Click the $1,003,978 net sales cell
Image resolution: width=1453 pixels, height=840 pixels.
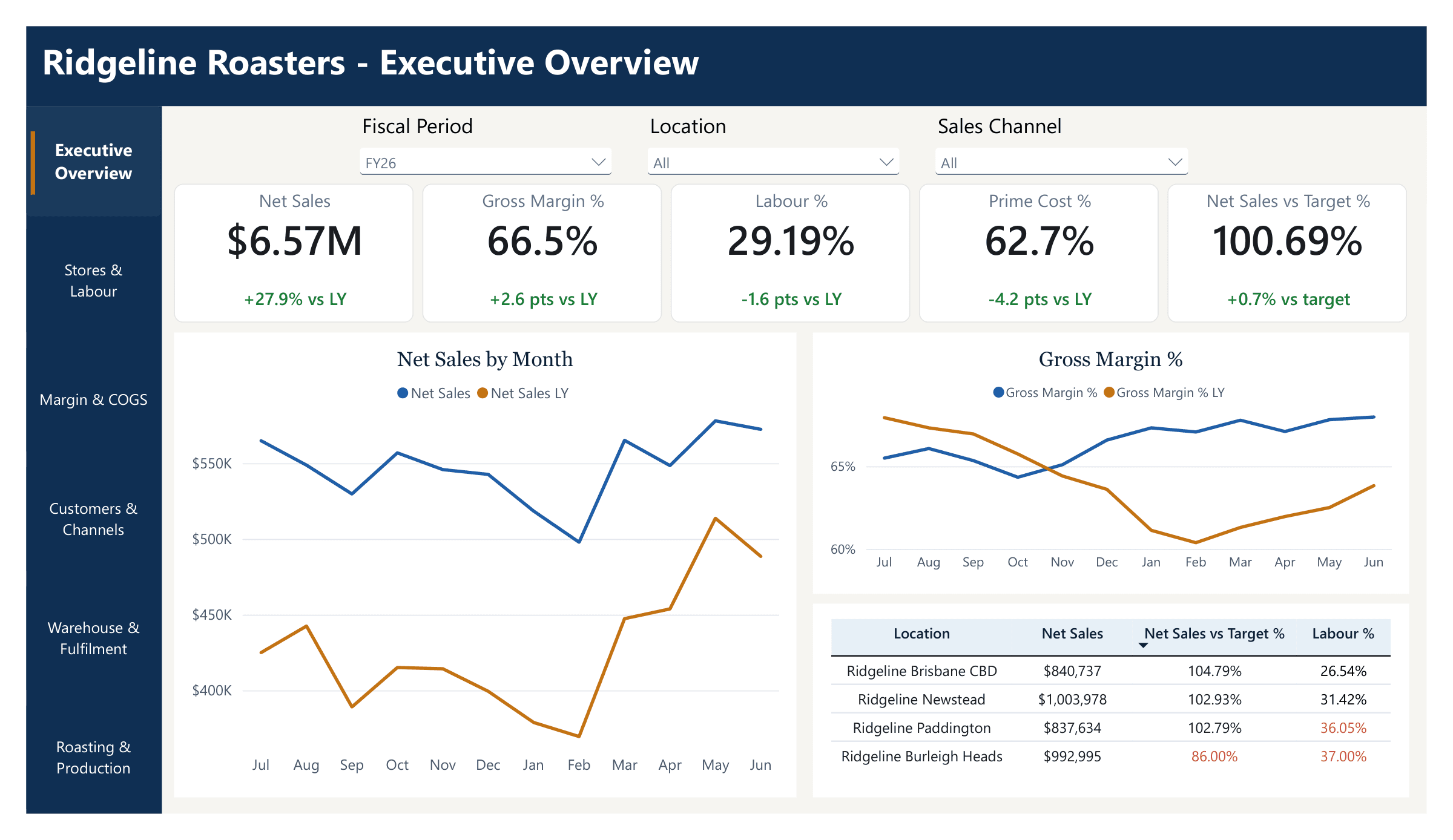1072,700
